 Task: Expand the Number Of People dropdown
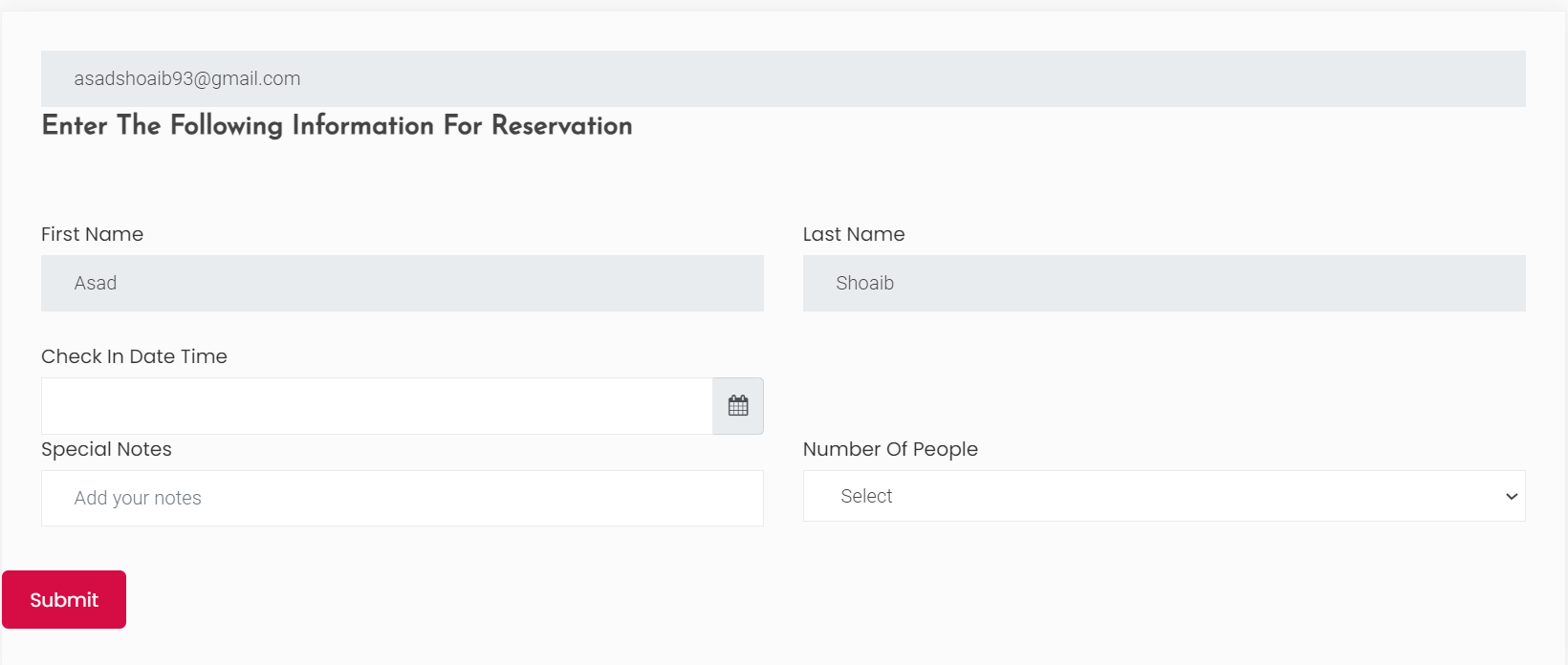(1163, 496)
